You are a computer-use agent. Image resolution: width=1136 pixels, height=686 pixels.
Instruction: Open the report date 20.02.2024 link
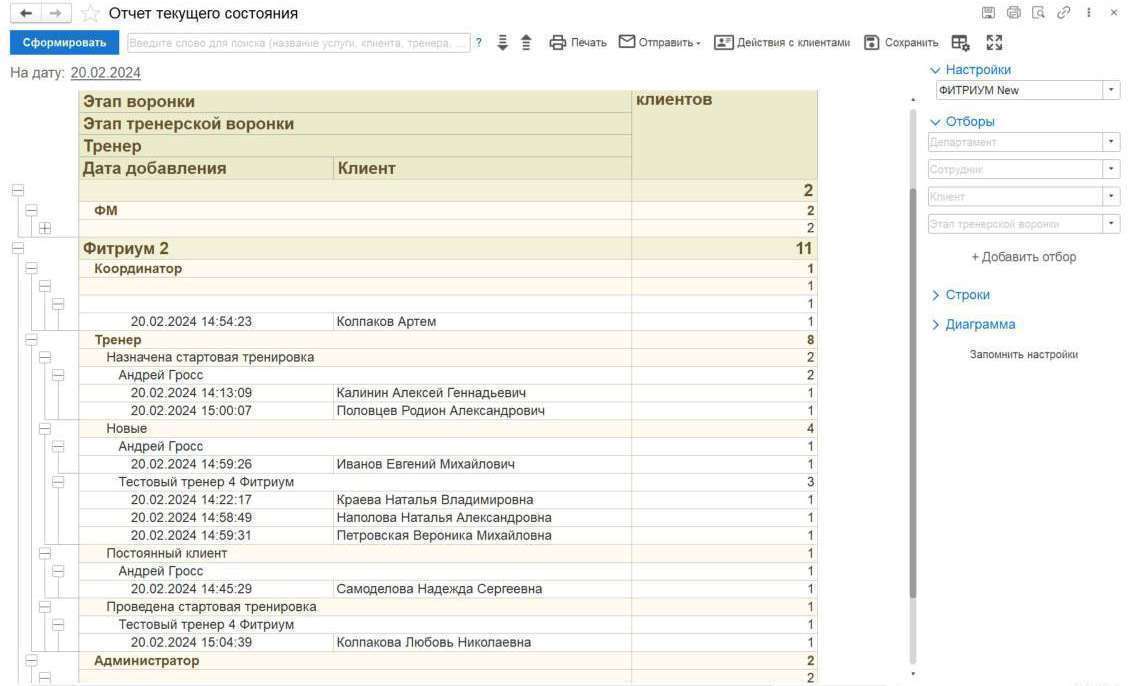click(x=106, y=72)
